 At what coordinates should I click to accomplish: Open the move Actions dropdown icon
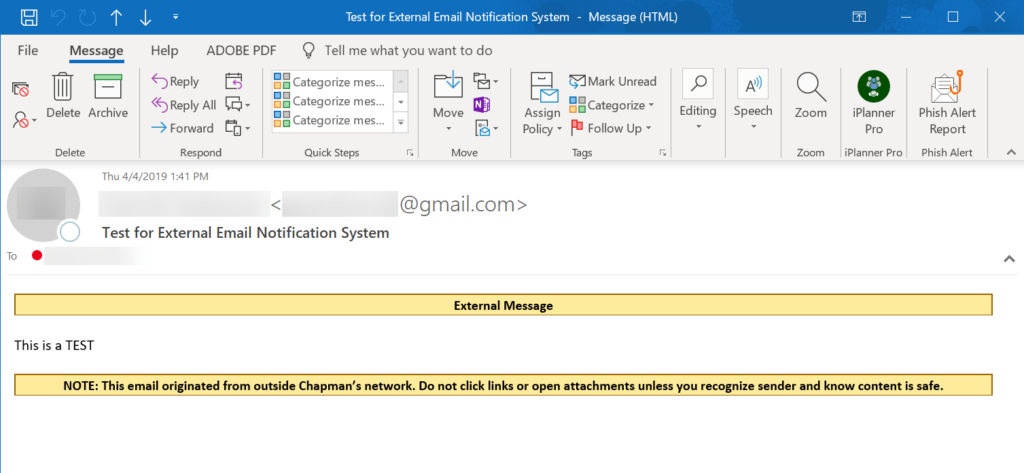485,128
